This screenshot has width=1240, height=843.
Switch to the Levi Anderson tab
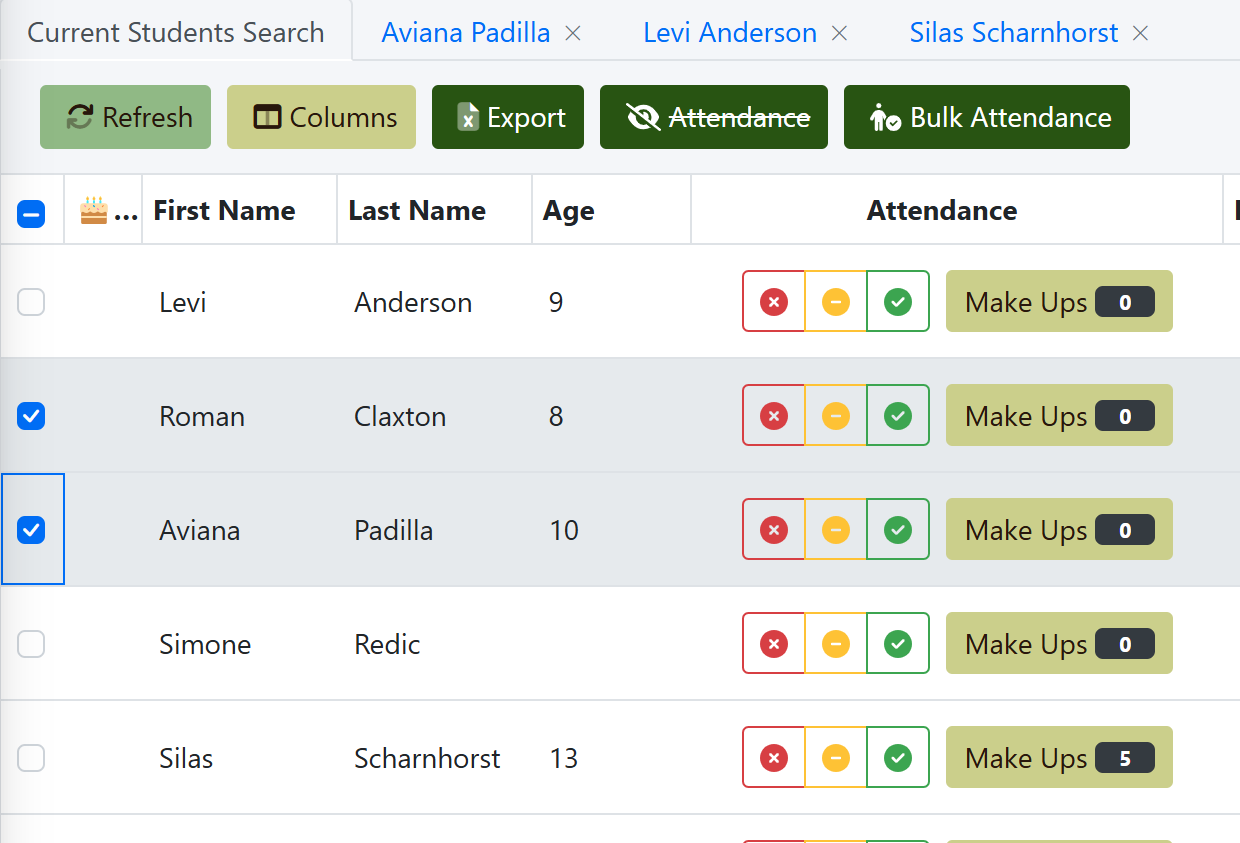[x=729, y=33]
